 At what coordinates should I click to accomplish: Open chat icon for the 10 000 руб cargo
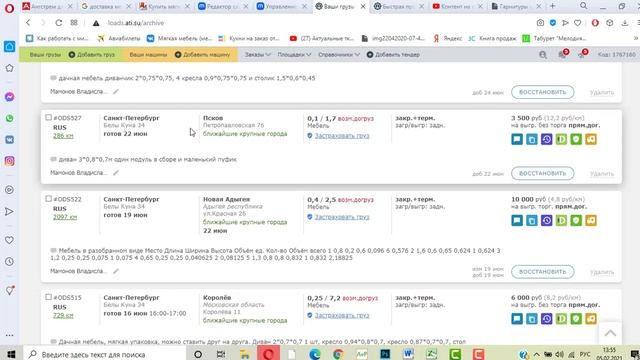click(517, 220)
